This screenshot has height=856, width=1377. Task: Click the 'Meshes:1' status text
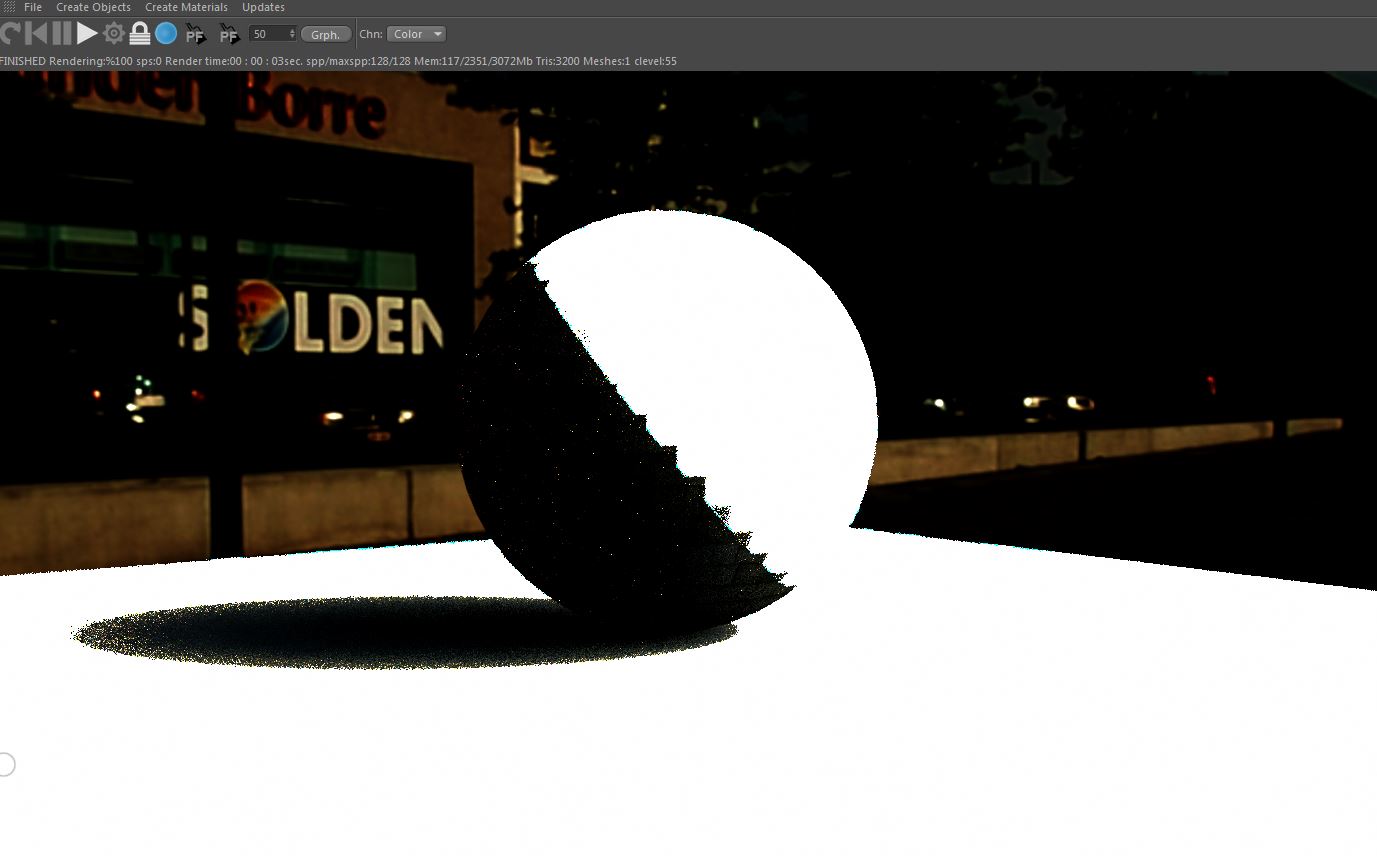(607, 61)
